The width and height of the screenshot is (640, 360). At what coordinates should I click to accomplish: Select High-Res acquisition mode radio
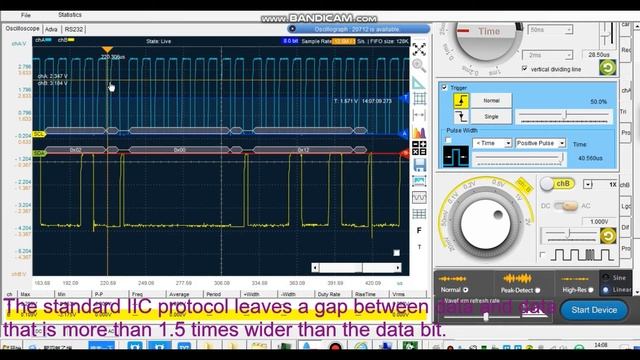click(591, 290)
